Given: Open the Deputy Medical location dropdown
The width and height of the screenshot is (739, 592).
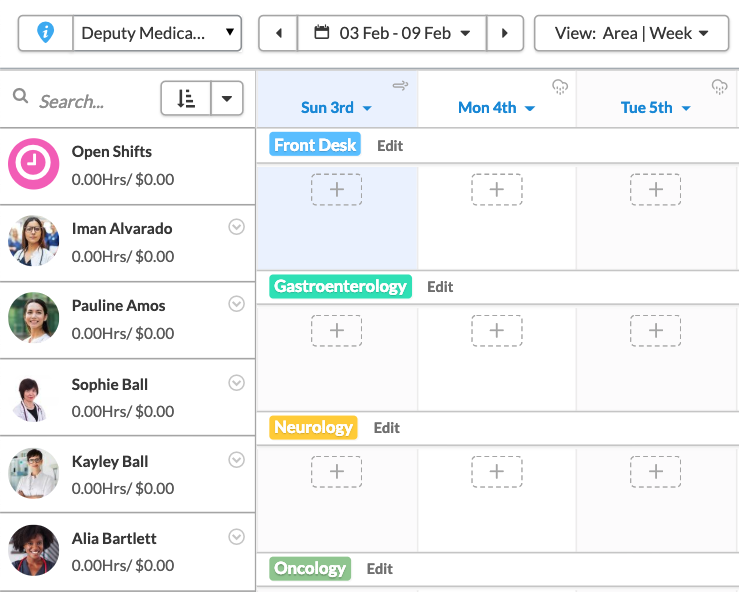Looking at the screenshot, I should (x=157, y=33).
